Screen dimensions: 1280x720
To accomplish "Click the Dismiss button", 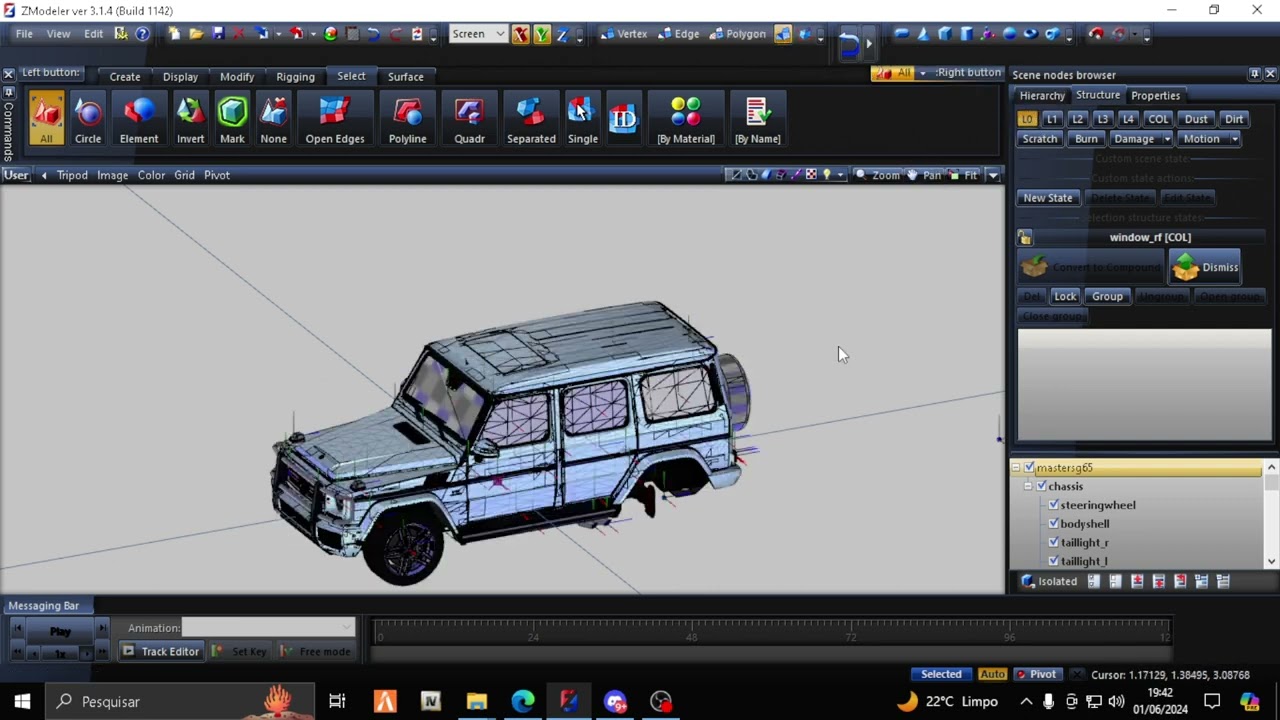I will coord(1205,267).
